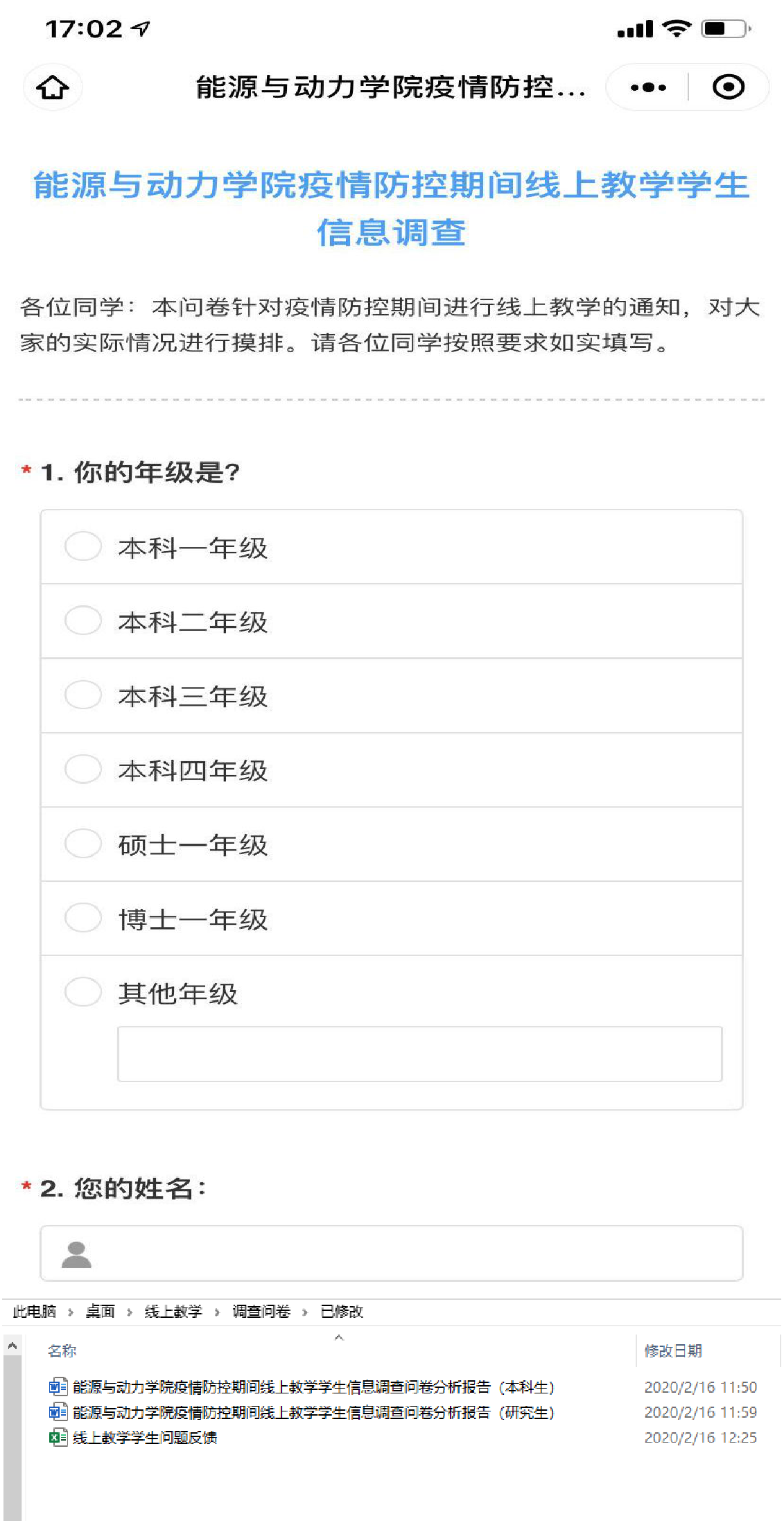The height and width of the screenshot is (1521, 784).
Task: Expand breadcrumb arrow after 调查问卷
Action: [305, 1312]
